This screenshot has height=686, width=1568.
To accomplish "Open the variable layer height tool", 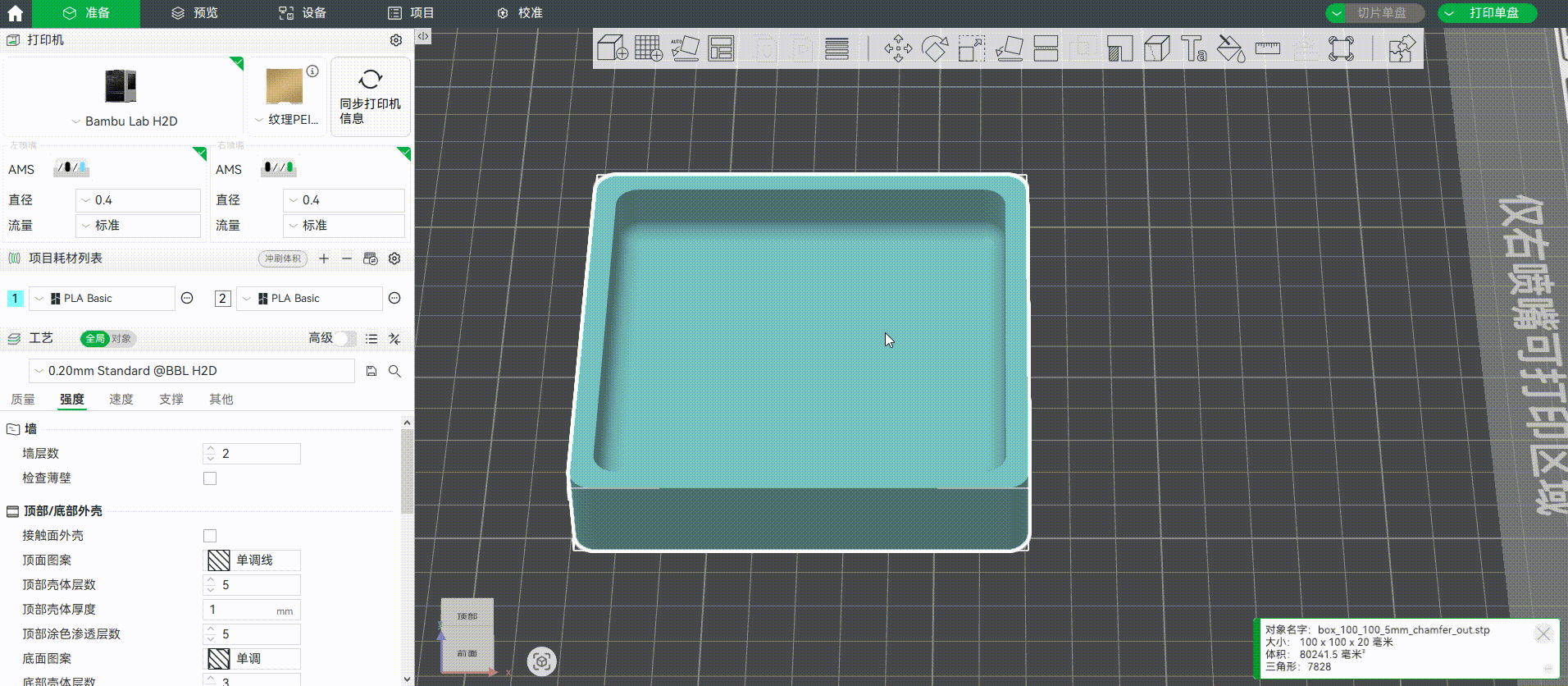I will click(836, 48).
